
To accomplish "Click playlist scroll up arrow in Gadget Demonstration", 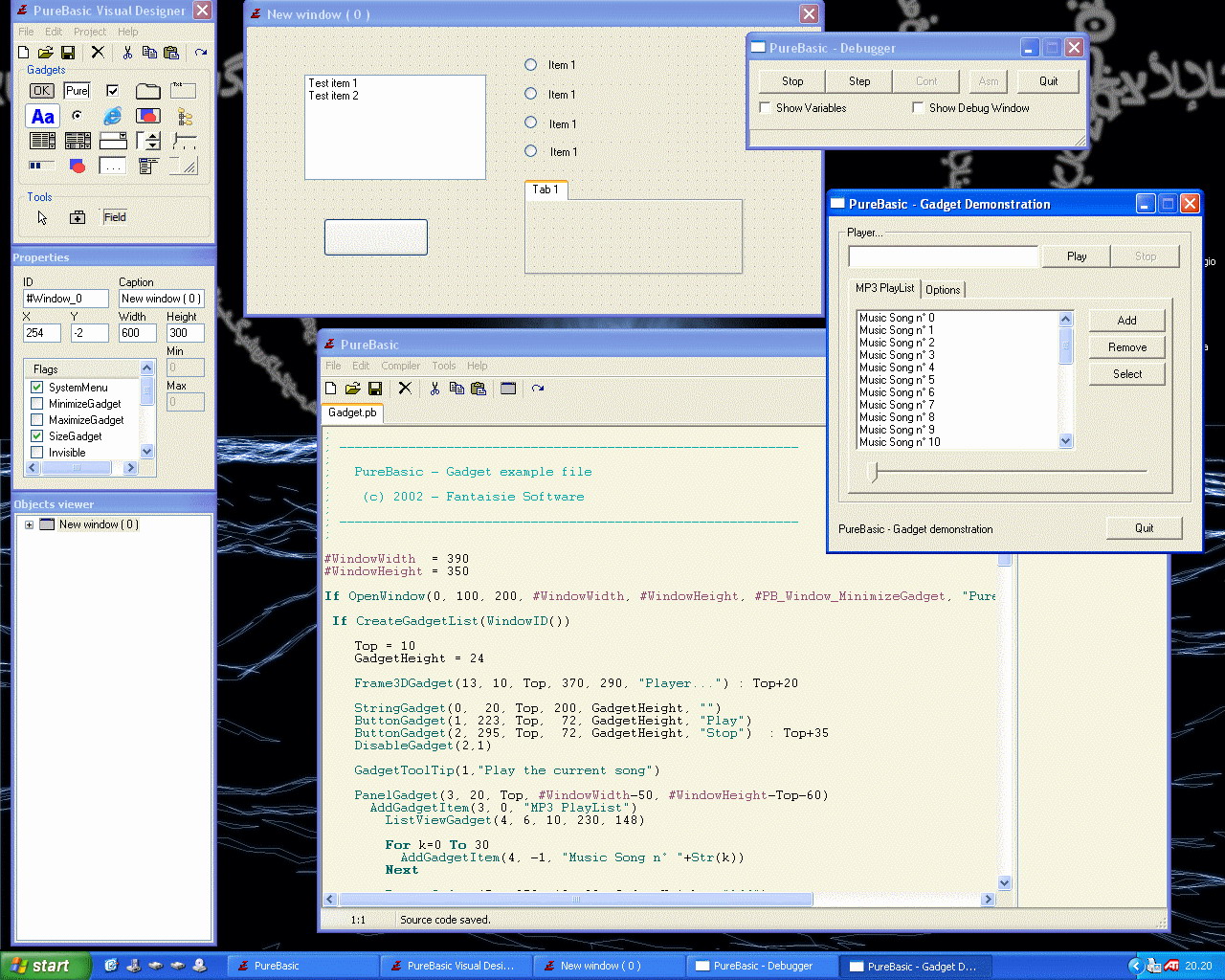I will [1066, 319].
